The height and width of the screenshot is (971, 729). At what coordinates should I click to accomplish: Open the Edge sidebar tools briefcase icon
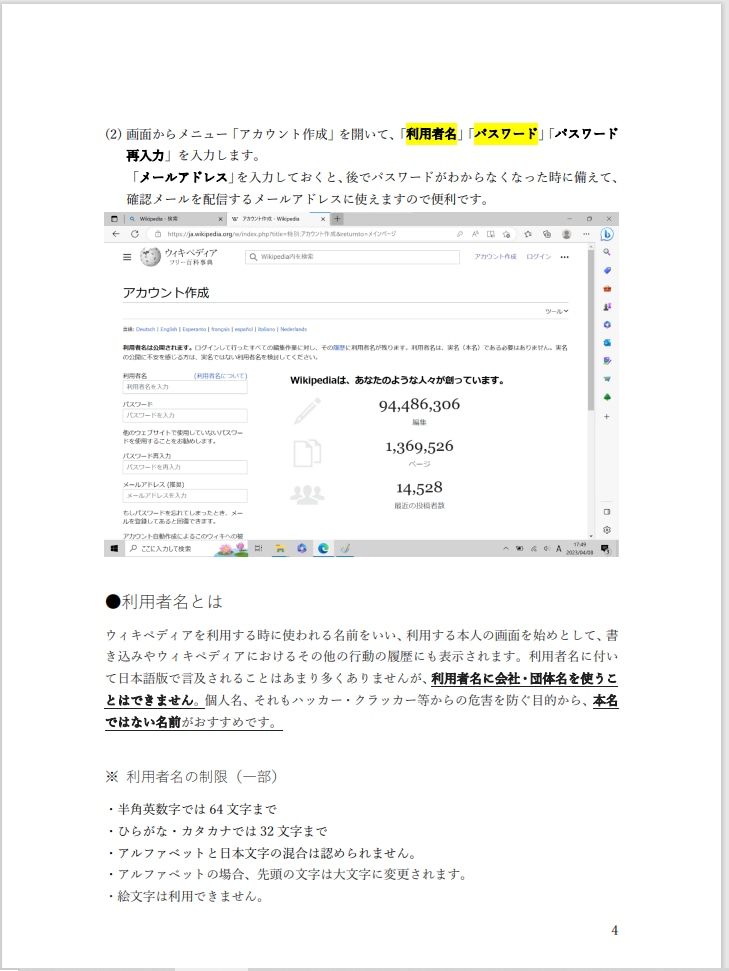[x=607, y=289]
